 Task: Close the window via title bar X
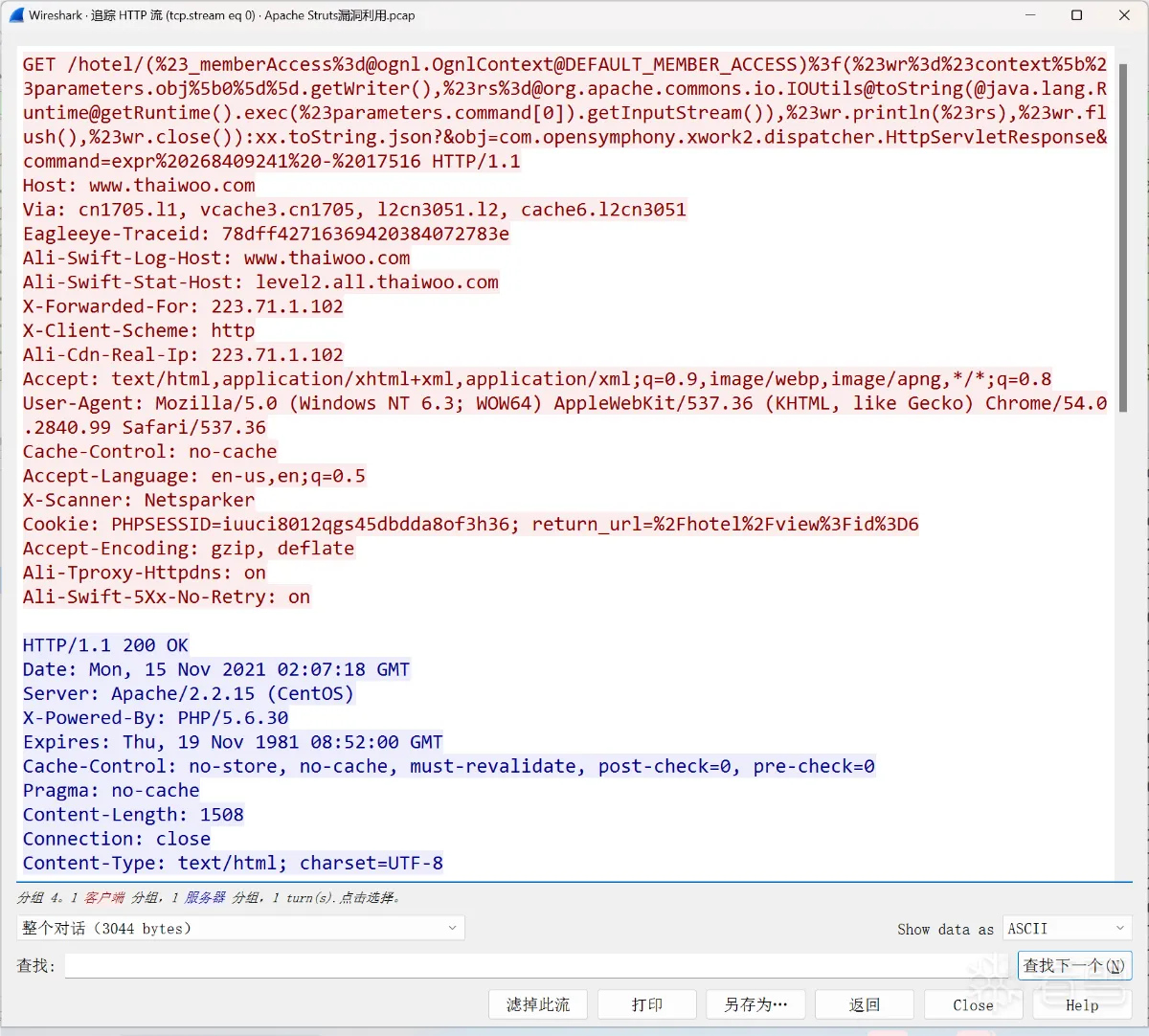[1124, 15]
